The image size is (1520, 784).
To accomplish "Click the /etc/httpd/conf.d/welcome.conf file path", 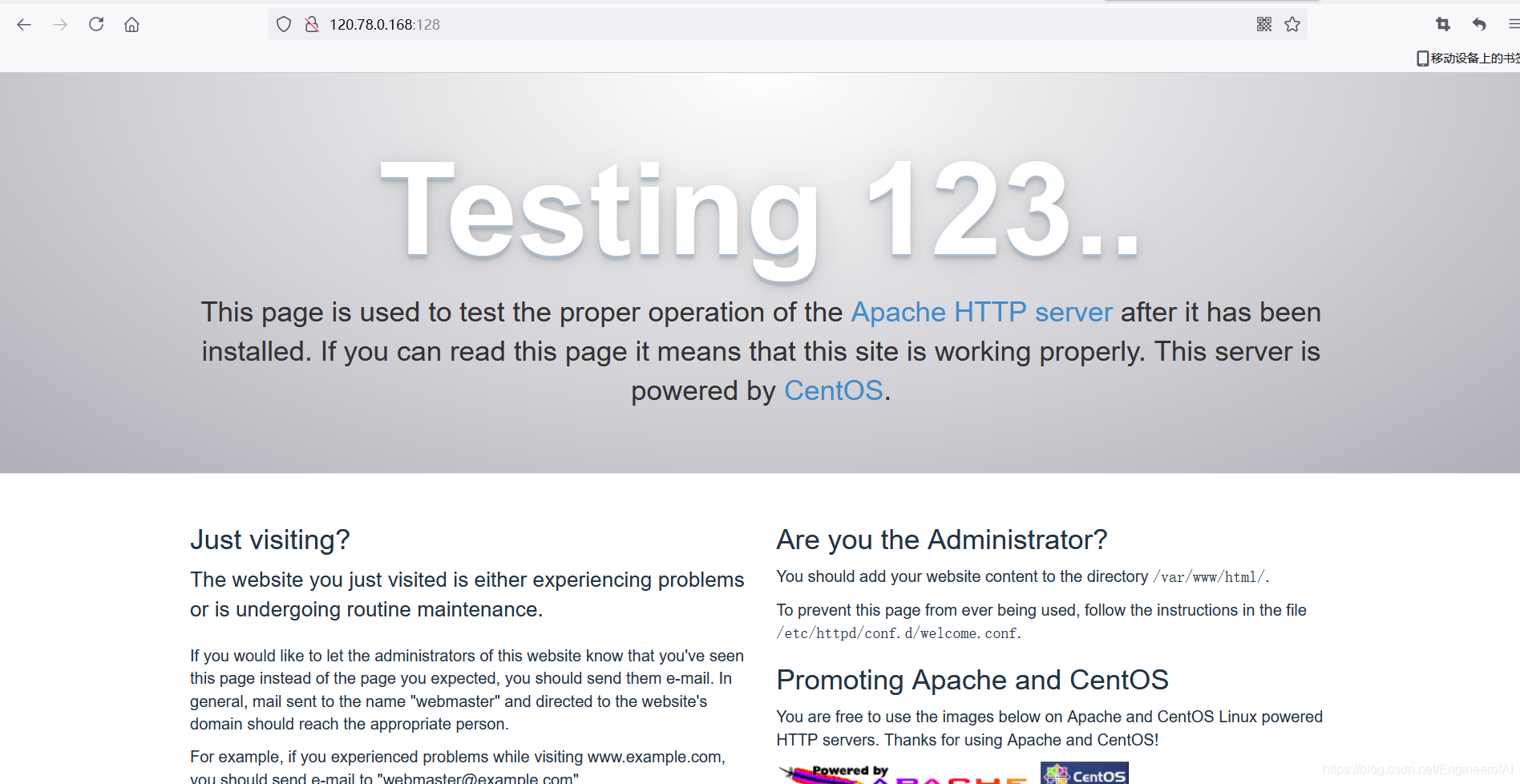I will [897, 633].
